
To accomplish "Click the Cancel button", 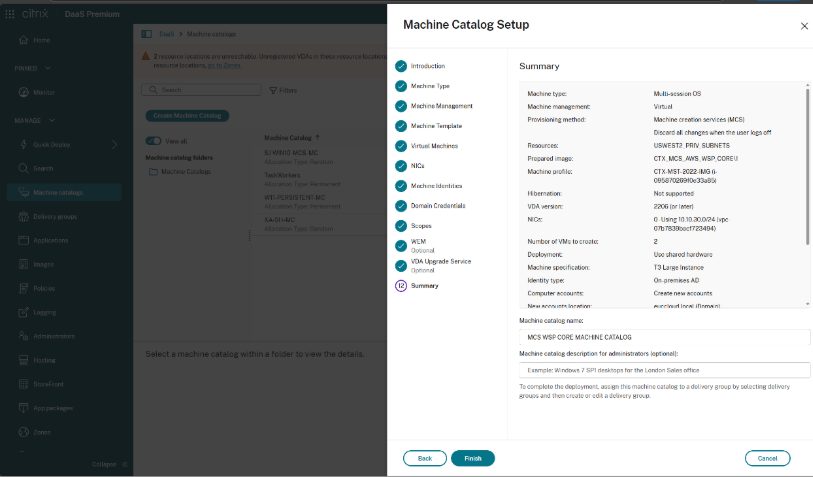I will click(767, 458).
